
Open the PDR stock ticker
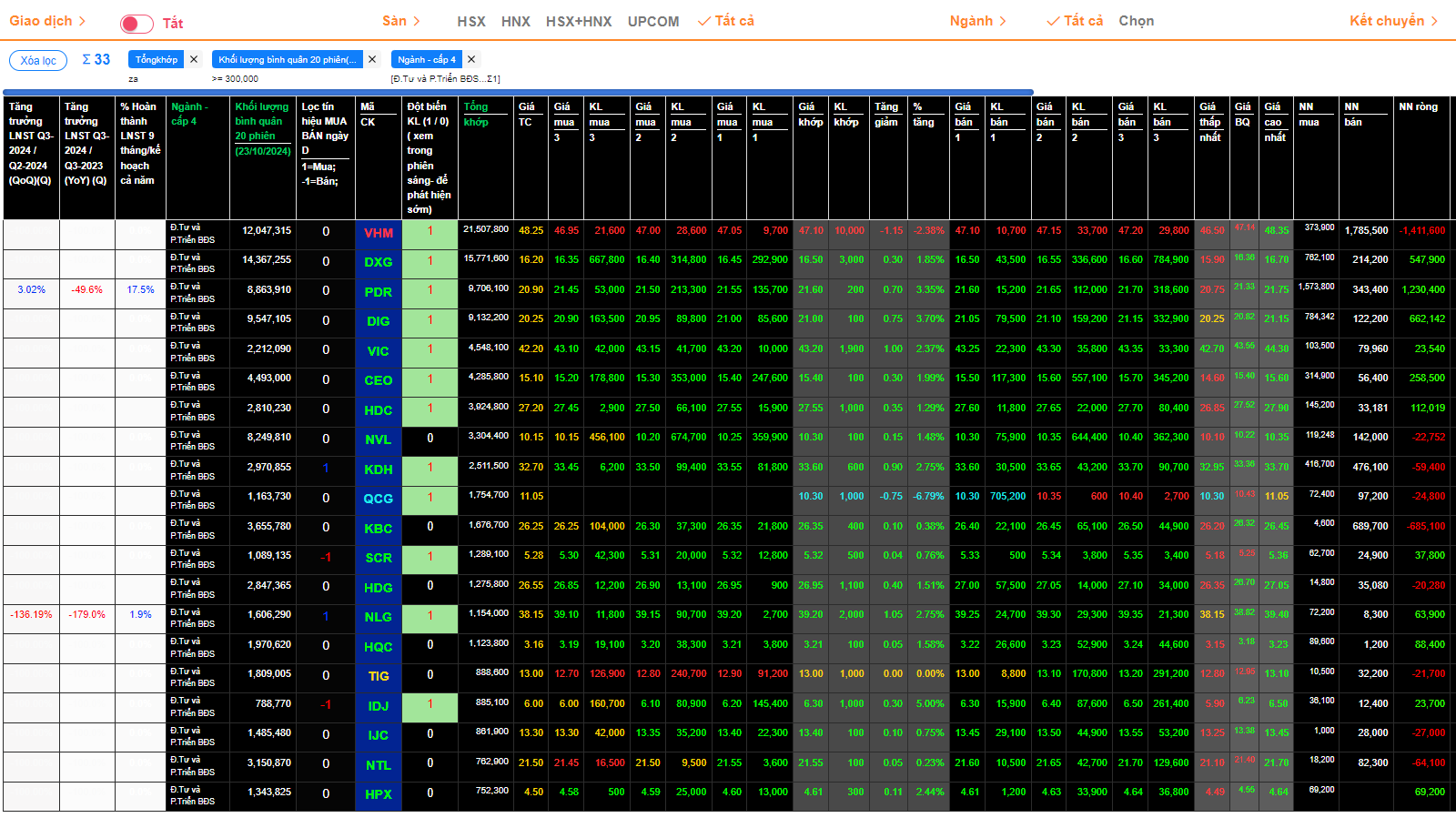coord(379,292)
